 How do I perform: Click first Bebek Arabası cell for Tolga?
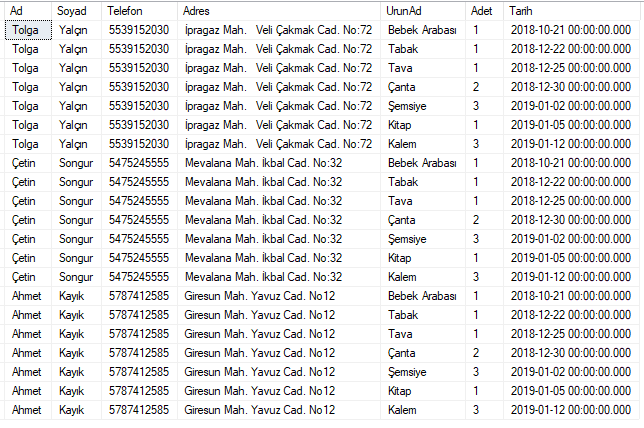[x=423, y=30]
